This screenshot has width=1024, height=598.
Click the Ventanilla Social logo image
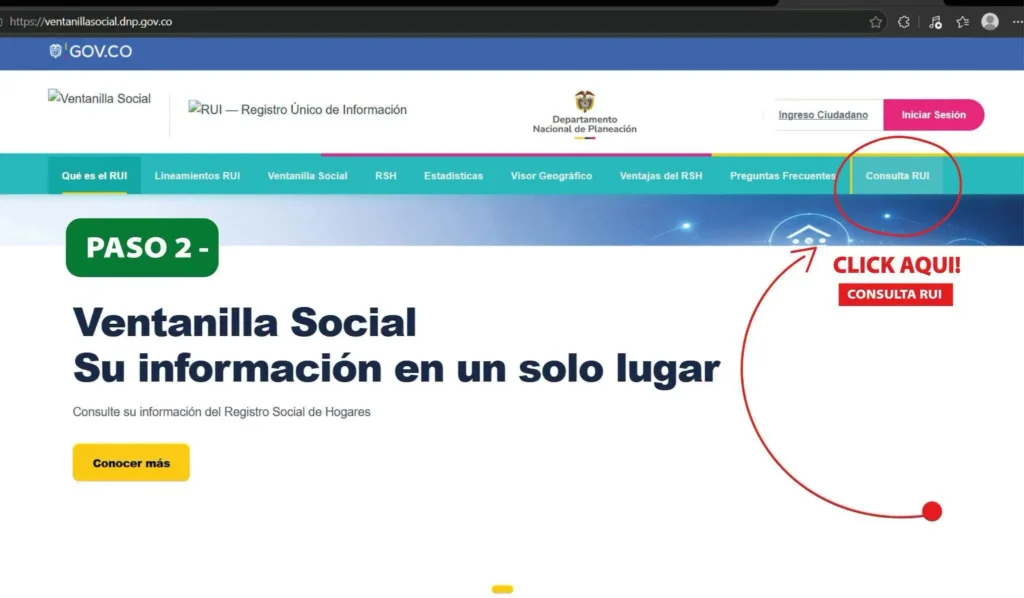(99, 98)
